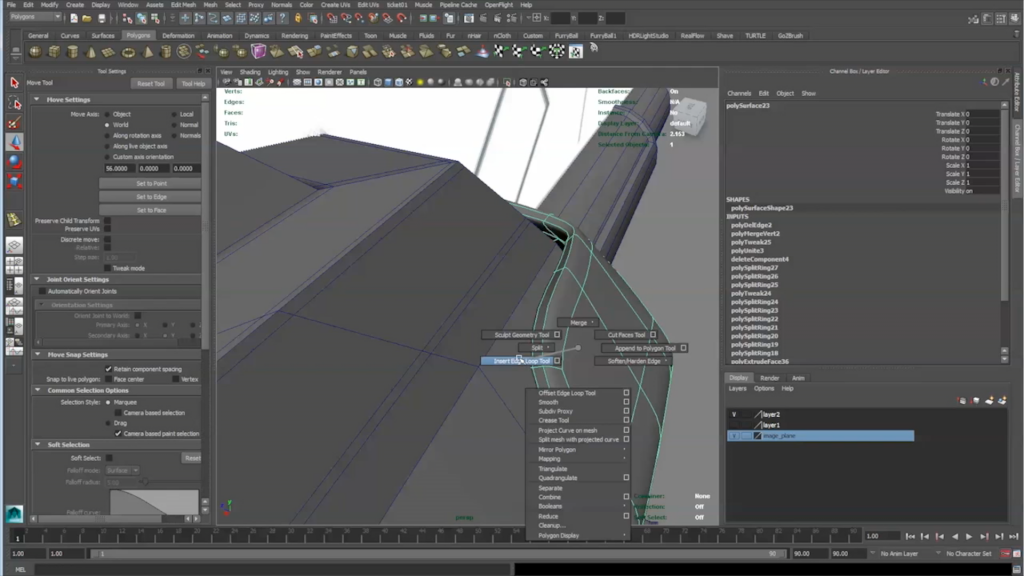The height and width of the screenshot is (576, 1024).
Task: Enable the Soft Select checkbox
Action: [109, 458]
